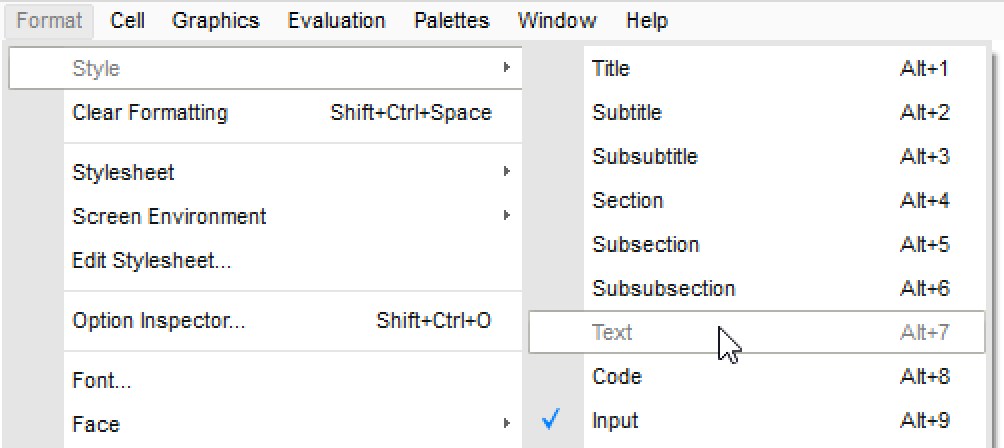Open the Evaluation menu
This screenshot has height=448, width=1004.
pos(336,20)
